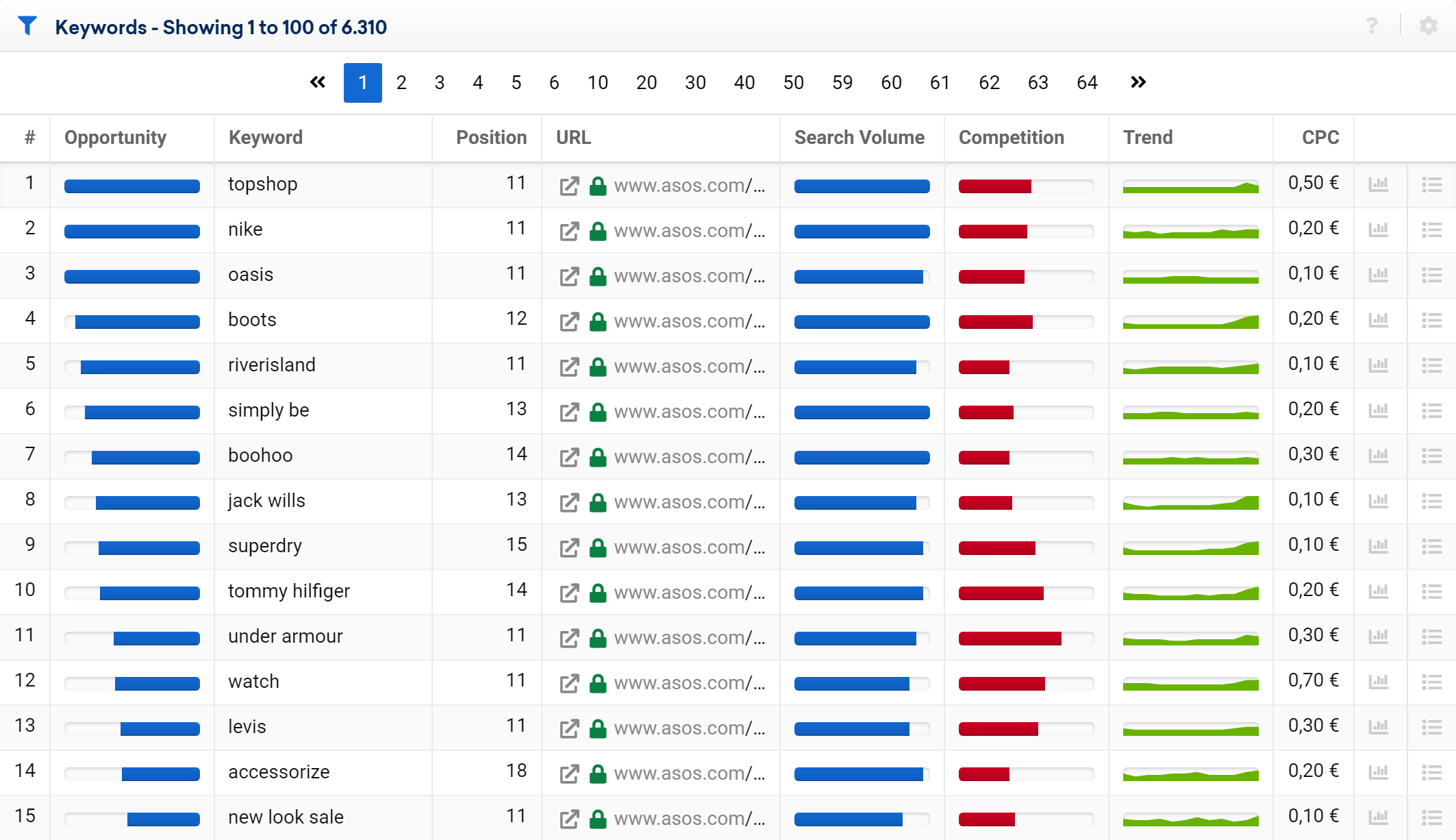Open the filter funnel icon
Viewport: 1456px width, 840px height.
pos(27,26)
